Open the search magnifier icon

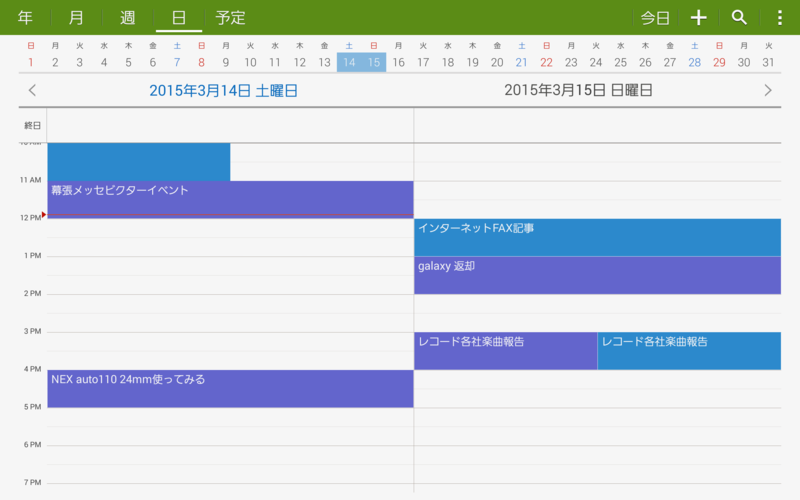tap(739, 18)
